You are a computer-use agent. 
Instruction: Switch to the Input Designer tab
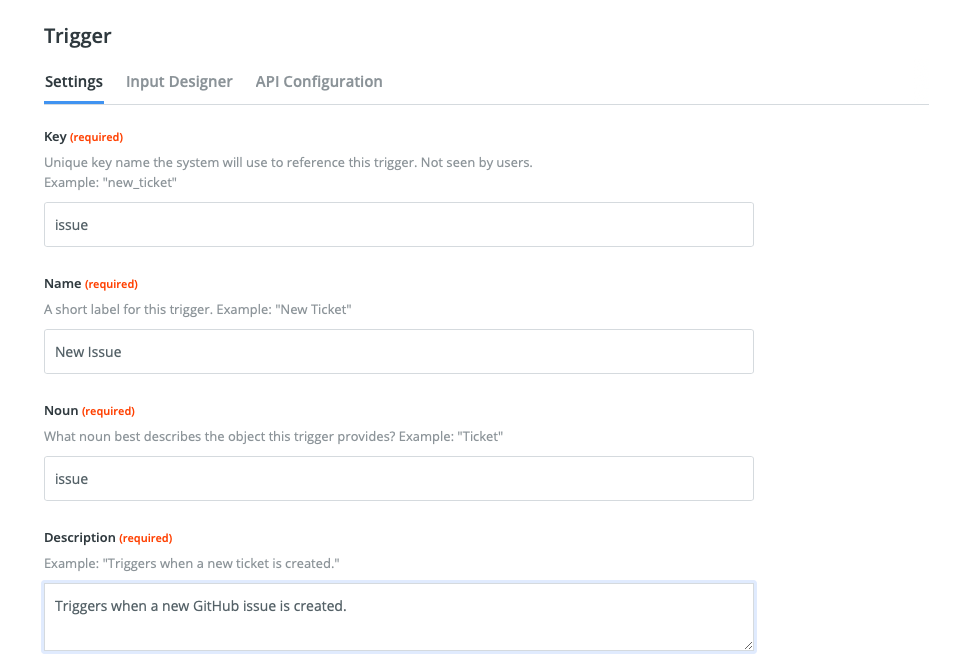(179, 82)
